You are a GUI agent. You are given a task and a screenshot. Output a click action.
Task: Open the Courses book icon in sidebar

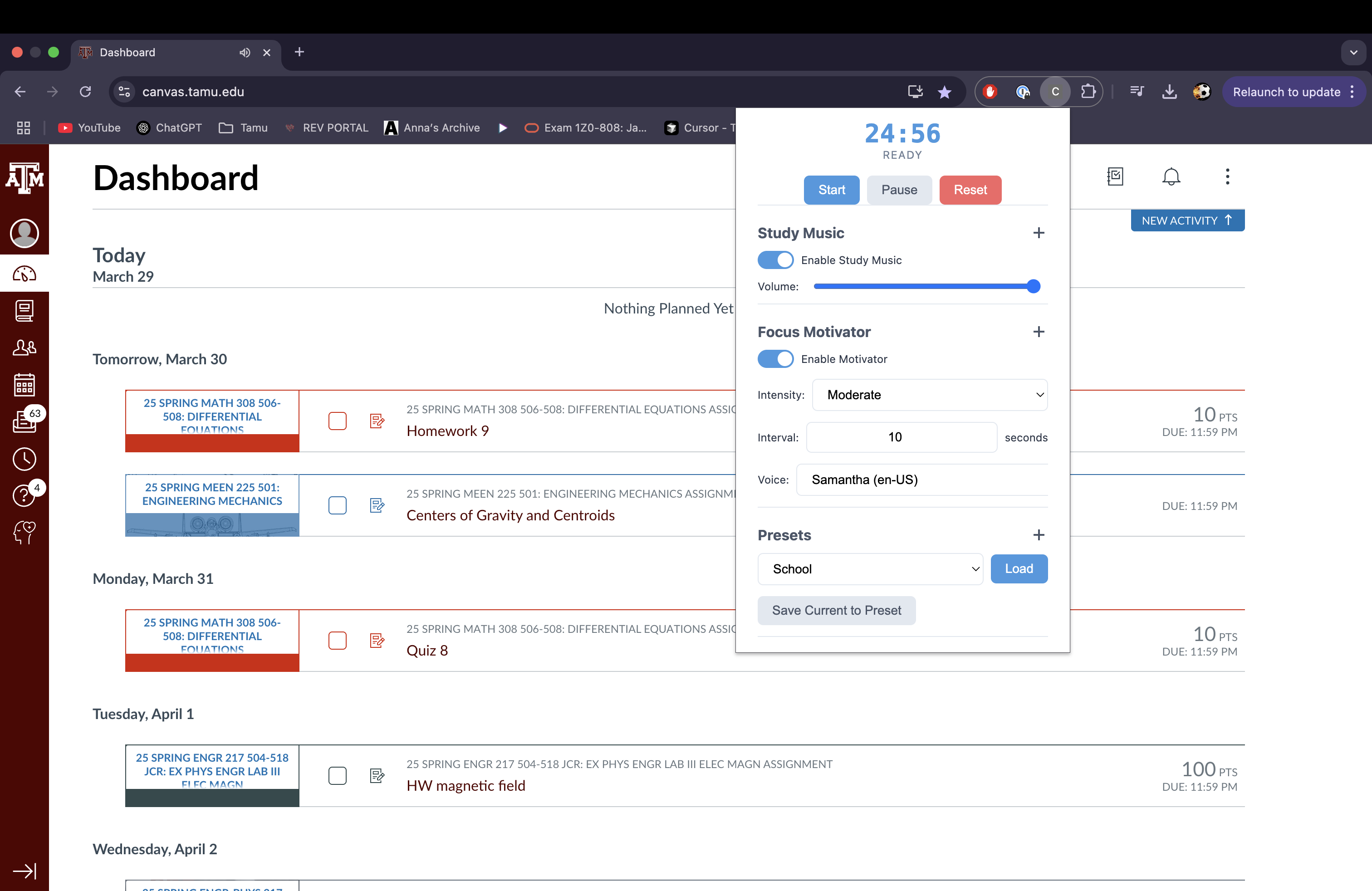click(x=24, y=311)
